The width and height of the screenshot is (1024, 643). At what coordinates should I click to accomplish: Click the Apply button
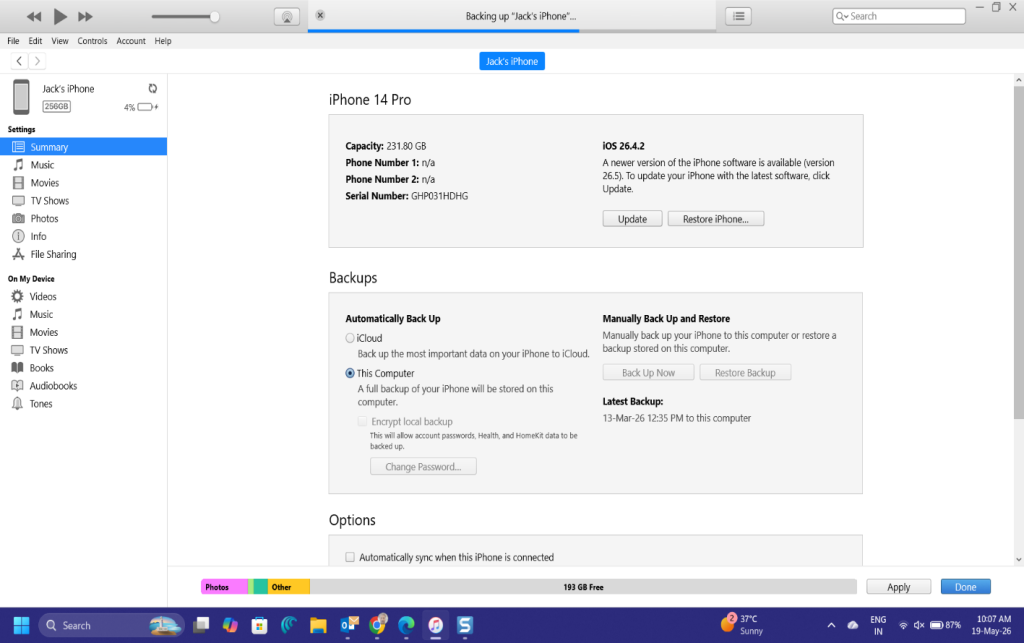coord(899,587)
